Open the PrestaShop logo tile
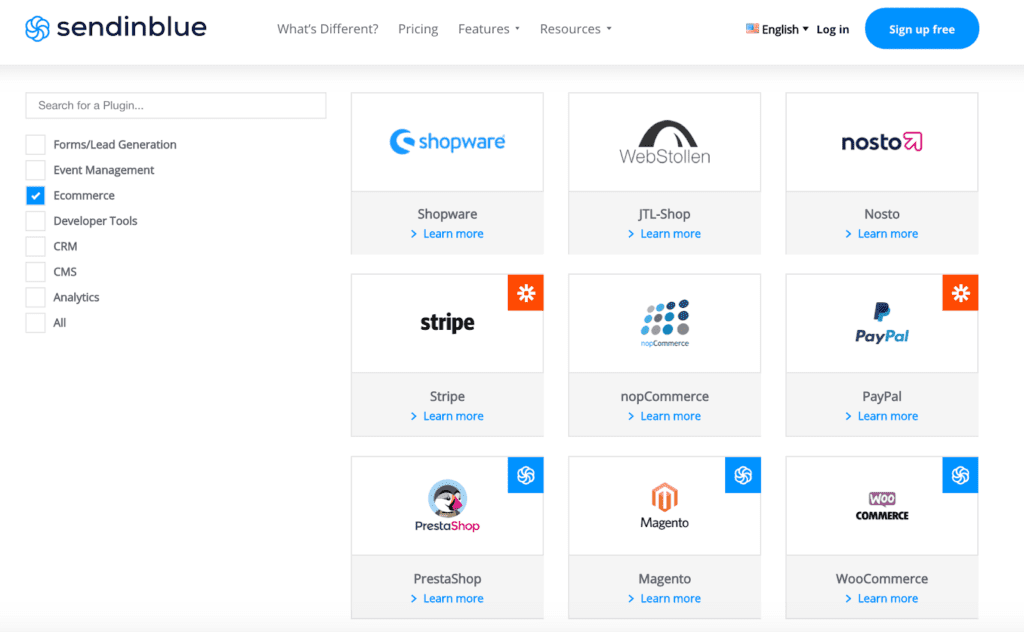Screen dimensions: 1024x632 click(x=447, y=506)
